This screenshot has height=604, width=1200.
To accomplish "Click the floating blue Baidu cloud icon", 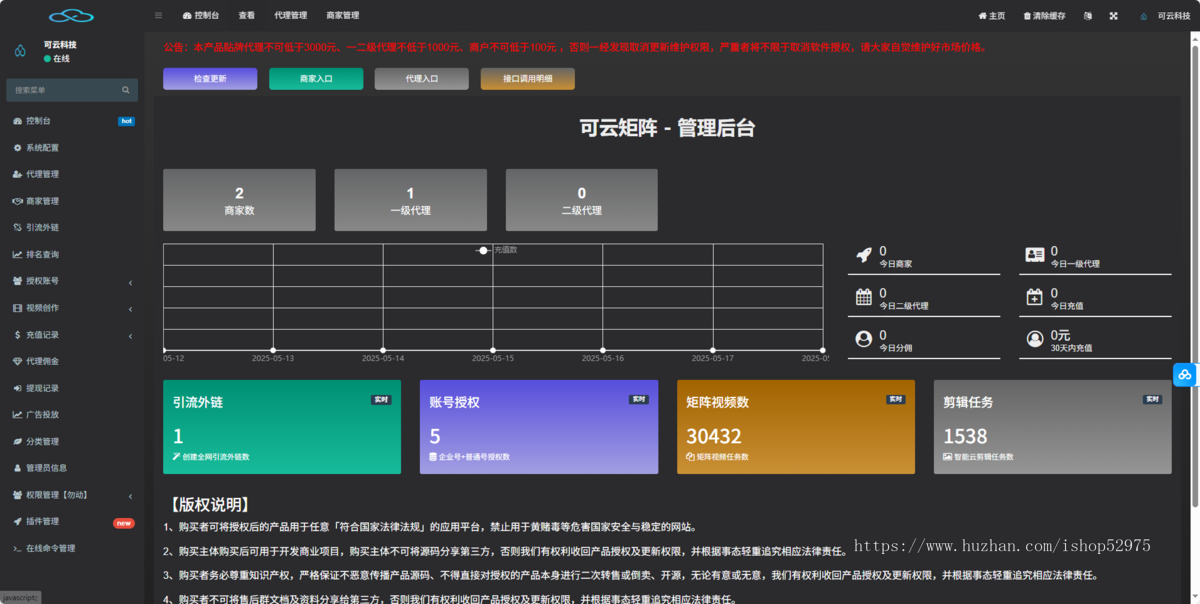I will (x=1185, y=374).
